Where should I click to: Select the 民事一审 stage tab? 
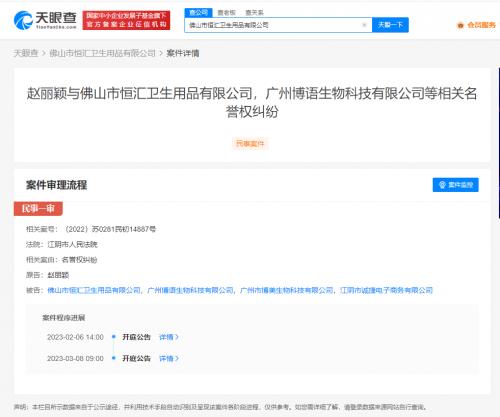click(x=38, y=209)
